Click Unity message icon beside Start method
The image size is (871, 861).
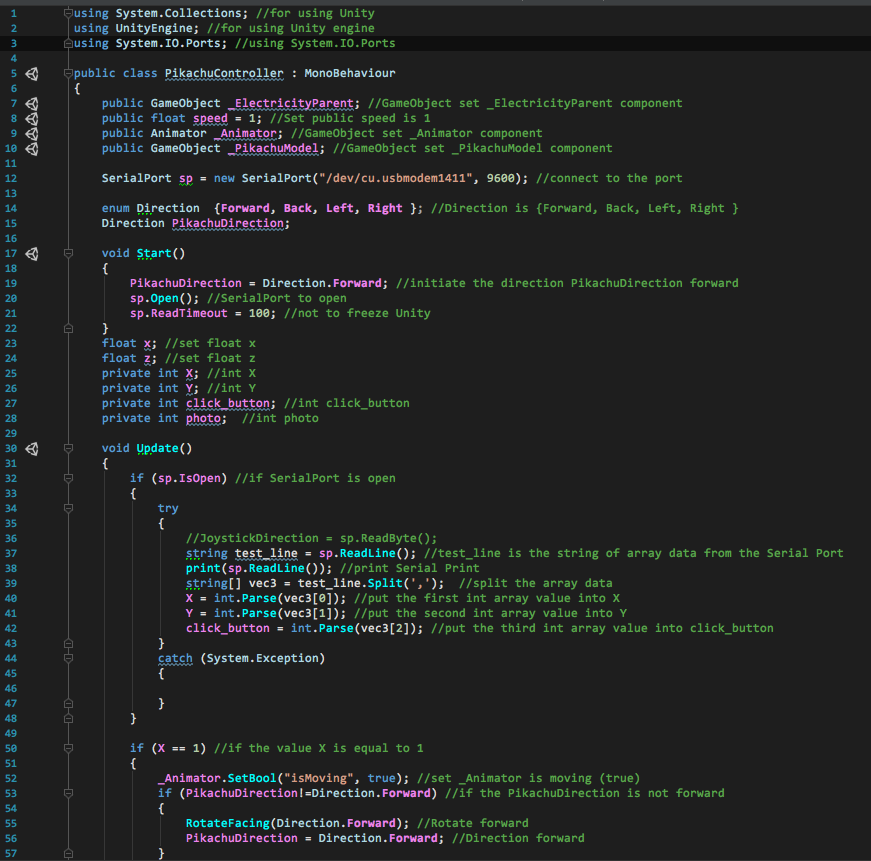point(32,254)
